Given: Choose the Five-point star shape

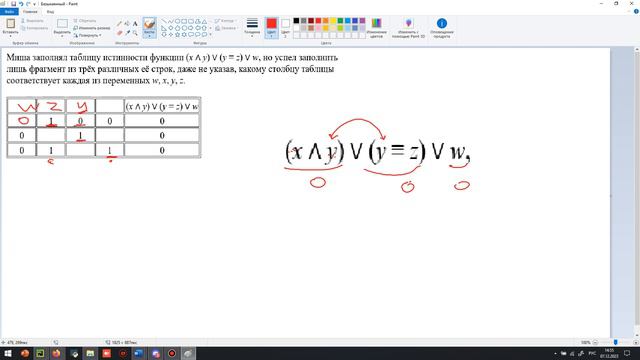Looking at the screenshot, I should coord(178,35).
